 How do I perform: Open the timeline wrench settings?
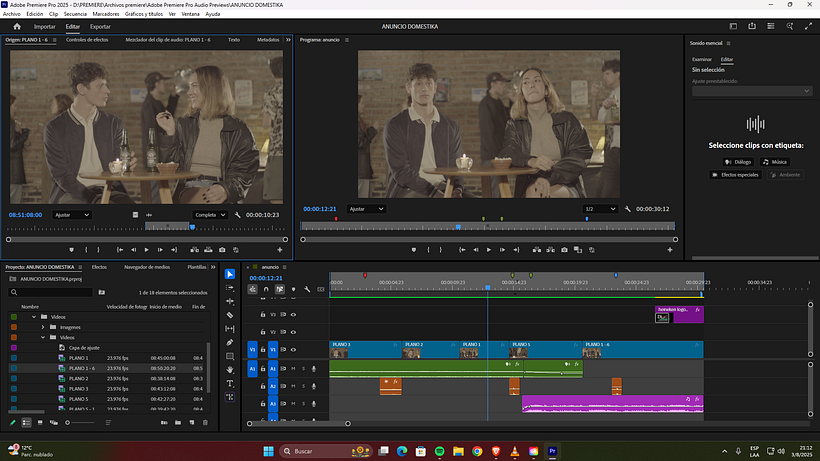307,289
